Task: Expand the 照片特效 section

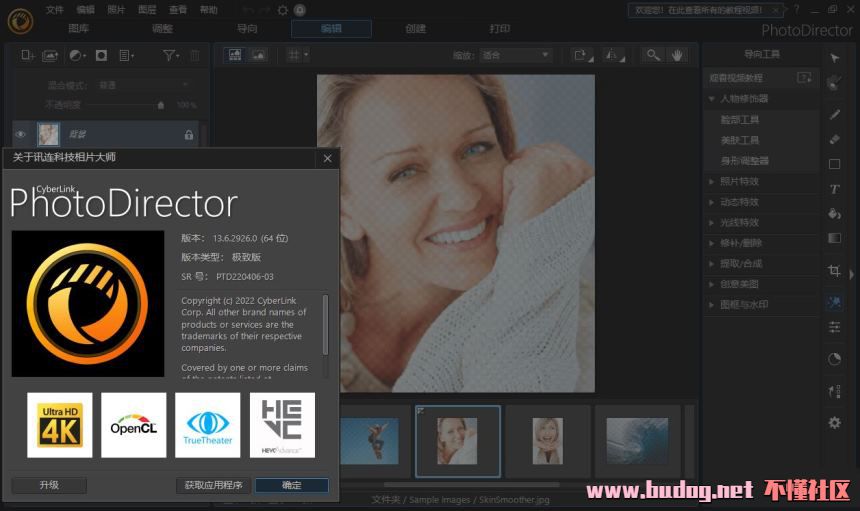Action: click(711, 181)
